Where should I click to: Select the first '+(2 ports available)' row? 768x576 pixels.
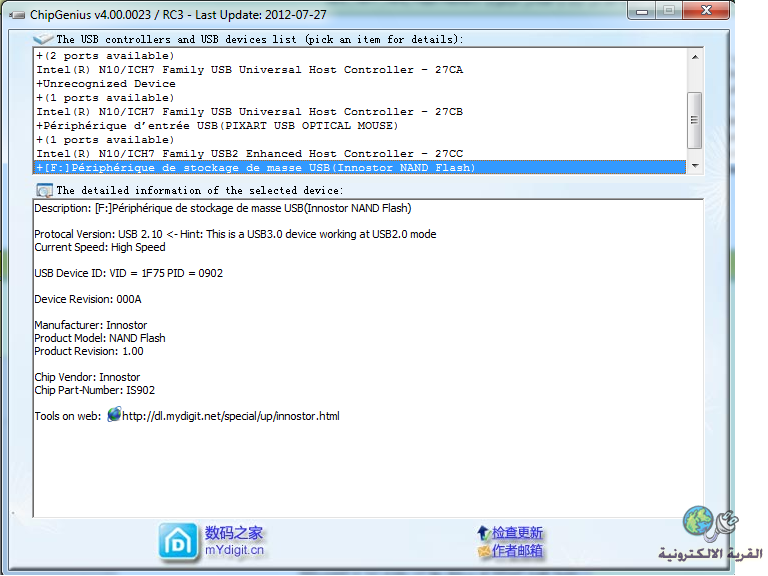pyautogui.click(x=360, y=56)
